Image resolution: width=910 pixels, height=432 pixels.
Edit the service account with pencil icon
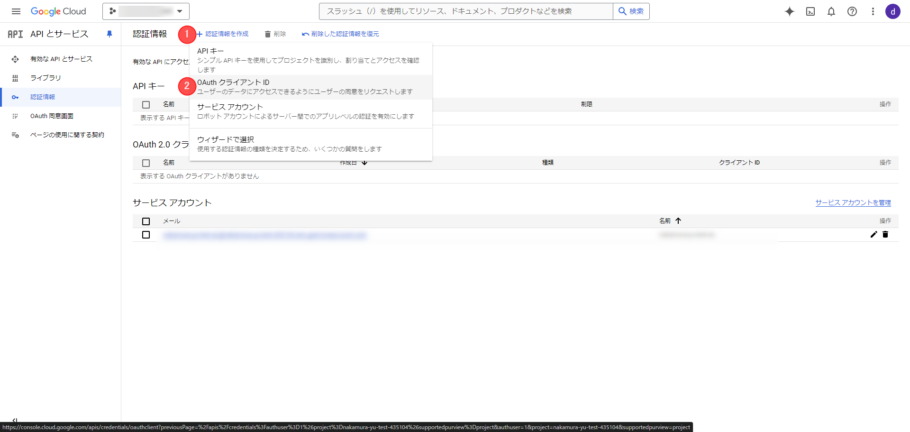pyautogui.click(x=873, y=234)
